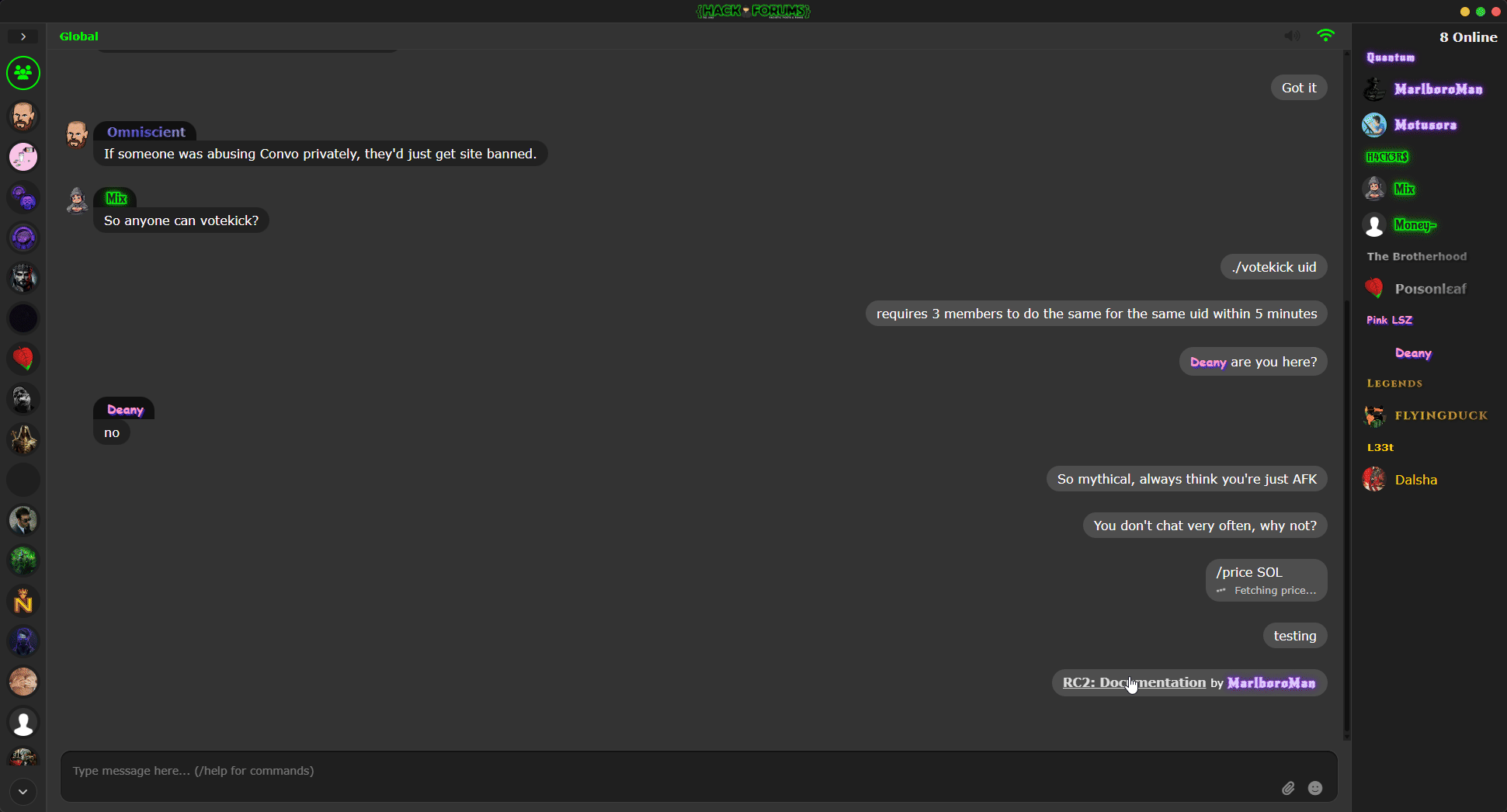Click the Global channel title

(79, 36)
